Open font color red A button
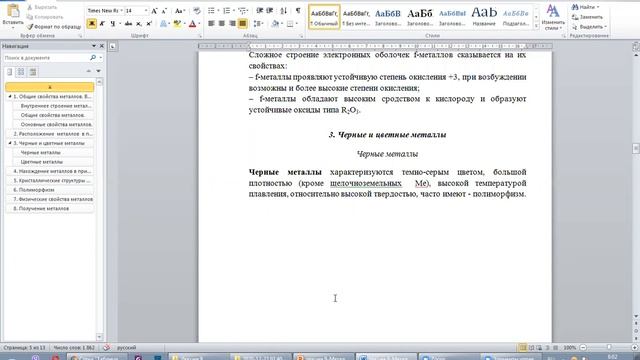The width and height of the screenshot is (640, 360). tap(193, 24)
